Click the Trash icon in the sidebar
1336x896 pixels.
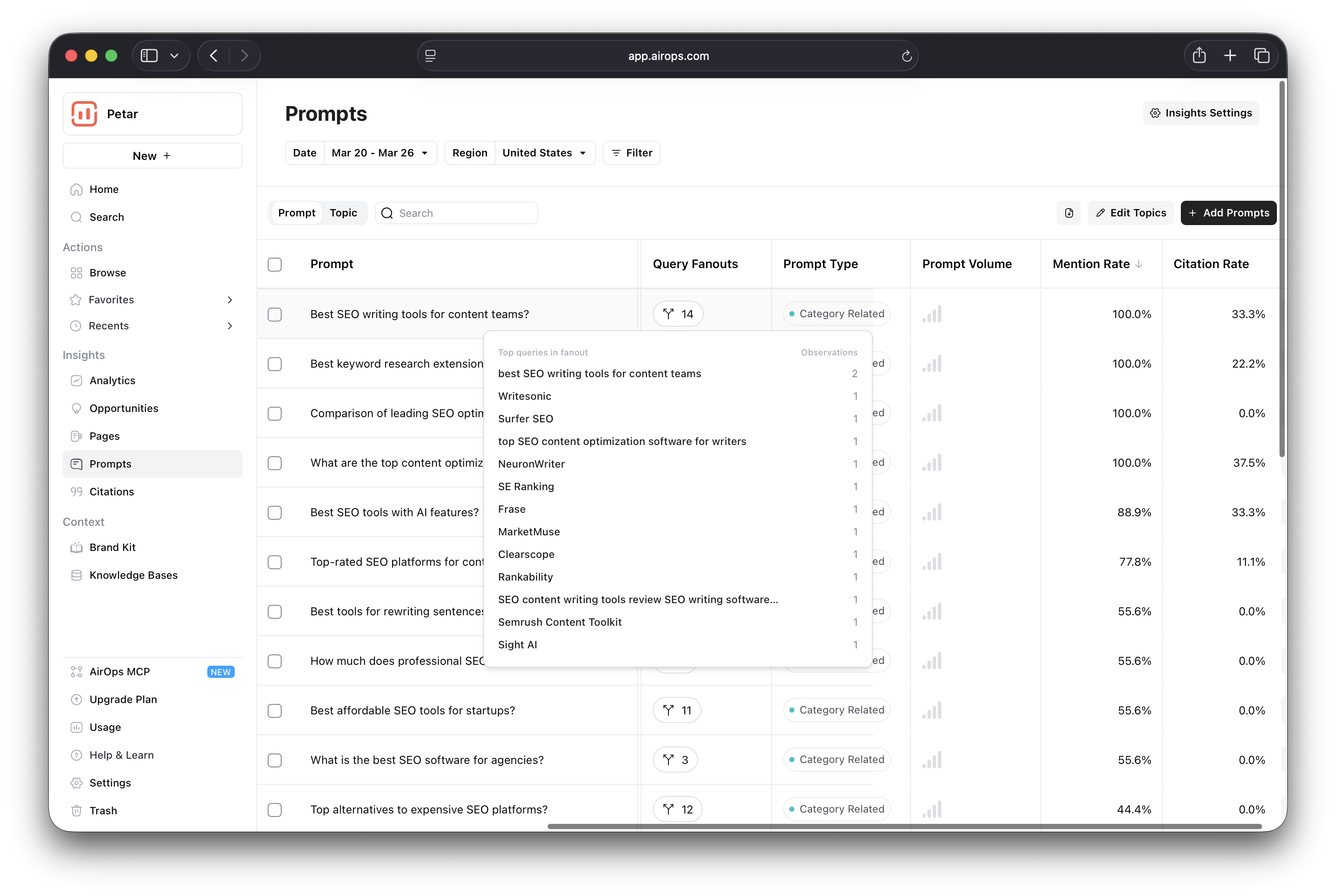click(x=76, y=810)
